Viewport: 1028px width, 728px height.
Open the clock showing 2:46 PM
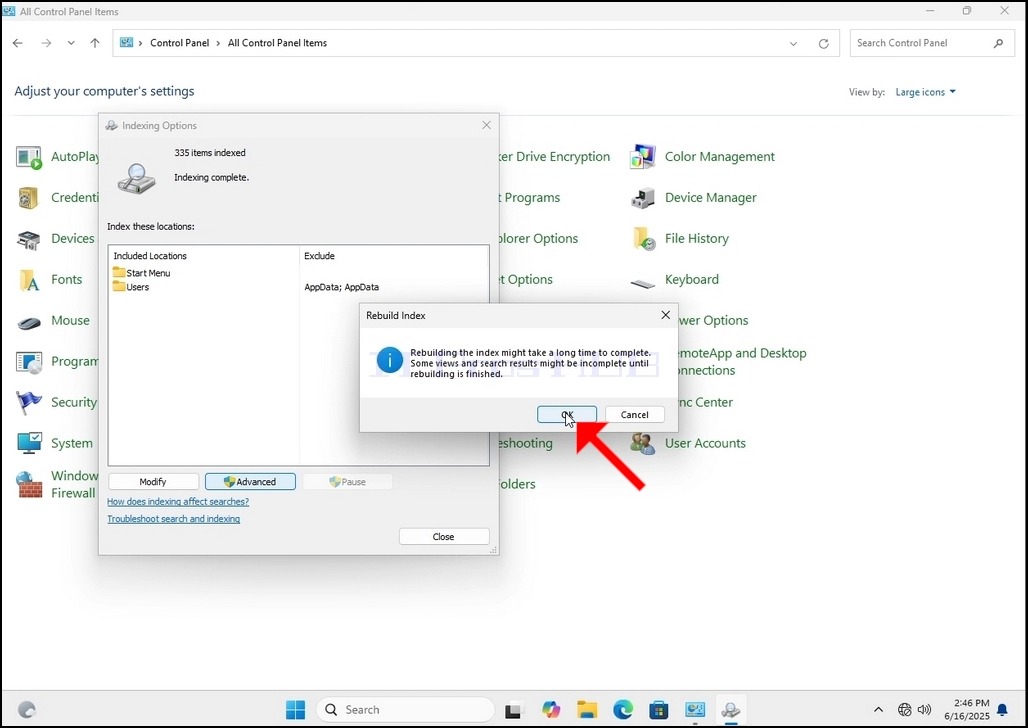(x=967, y=710)
